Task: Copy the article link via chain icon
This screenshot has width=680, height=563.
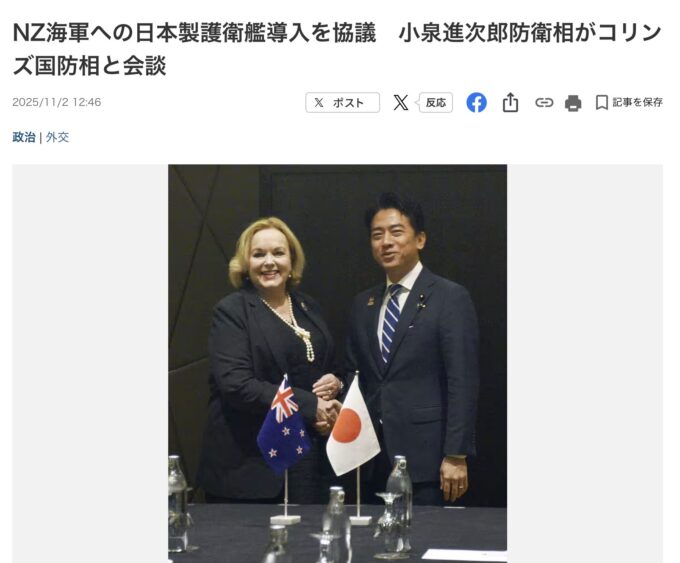Action: click(544, 103)
